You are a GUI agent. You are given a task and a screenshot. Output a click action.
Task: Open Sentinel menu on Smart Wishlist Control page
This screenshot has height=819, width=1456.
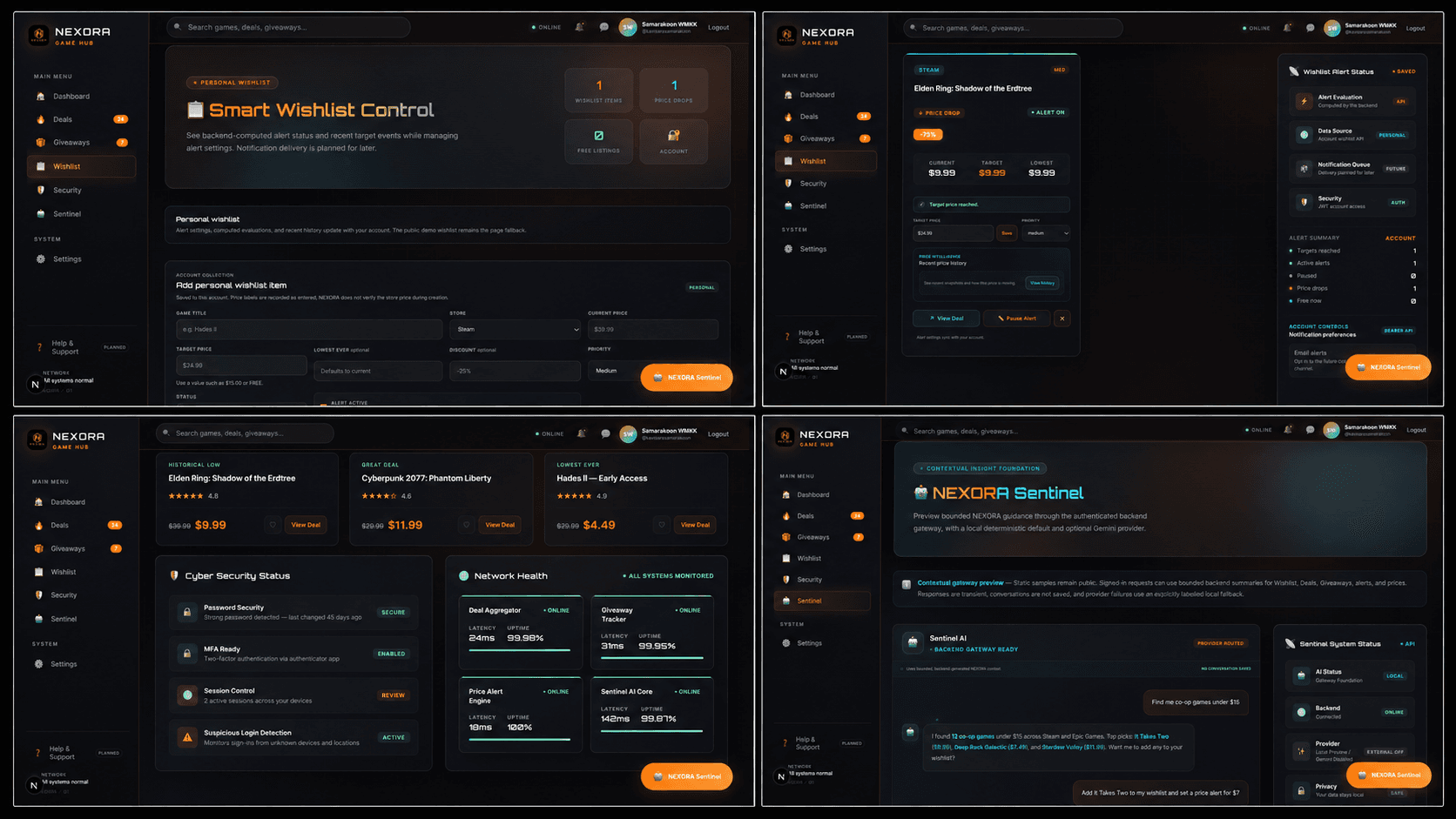[x=81, y=213]
